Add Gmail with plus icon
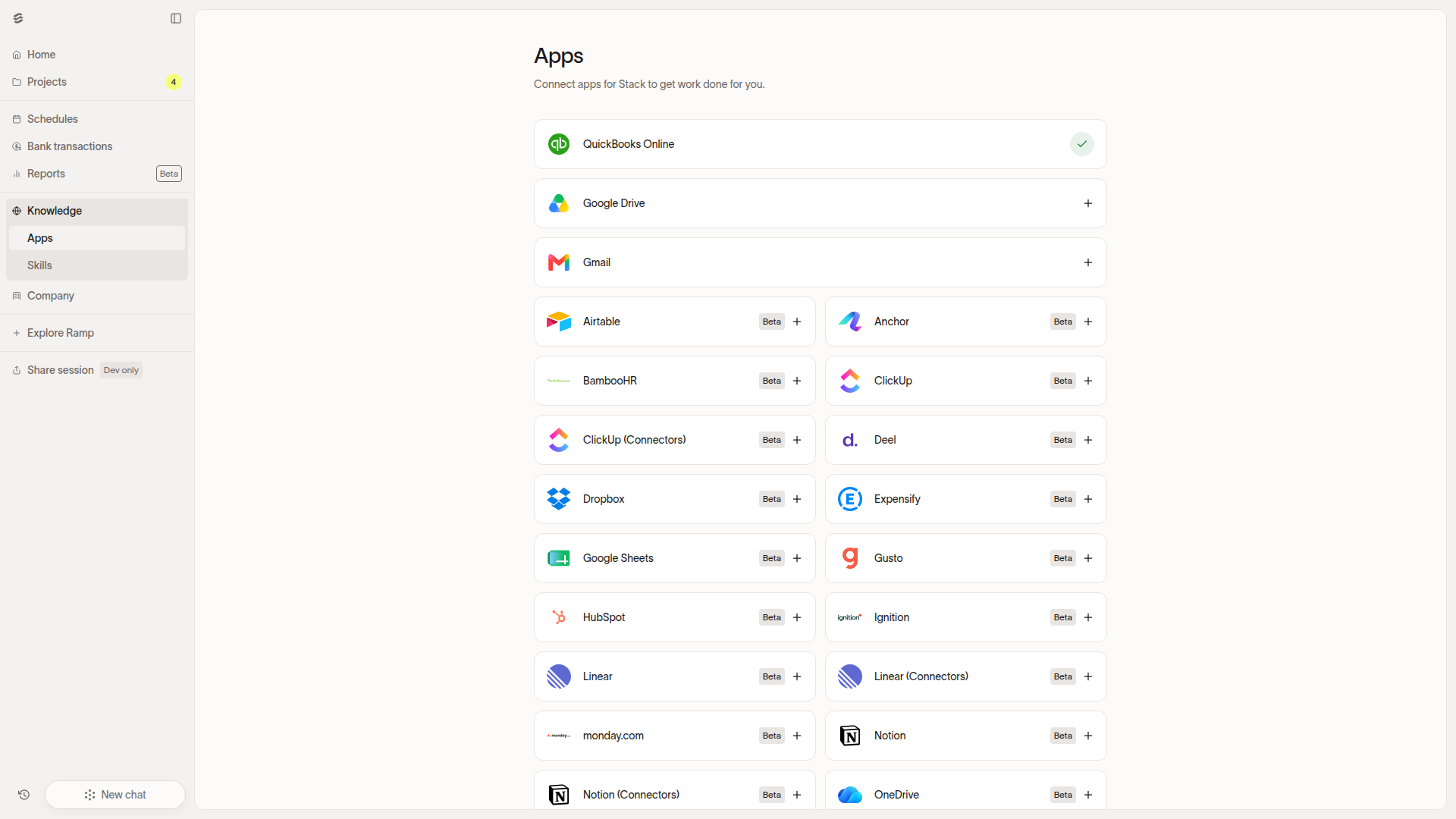The image size is (1456, 819). click(1088, 262)
